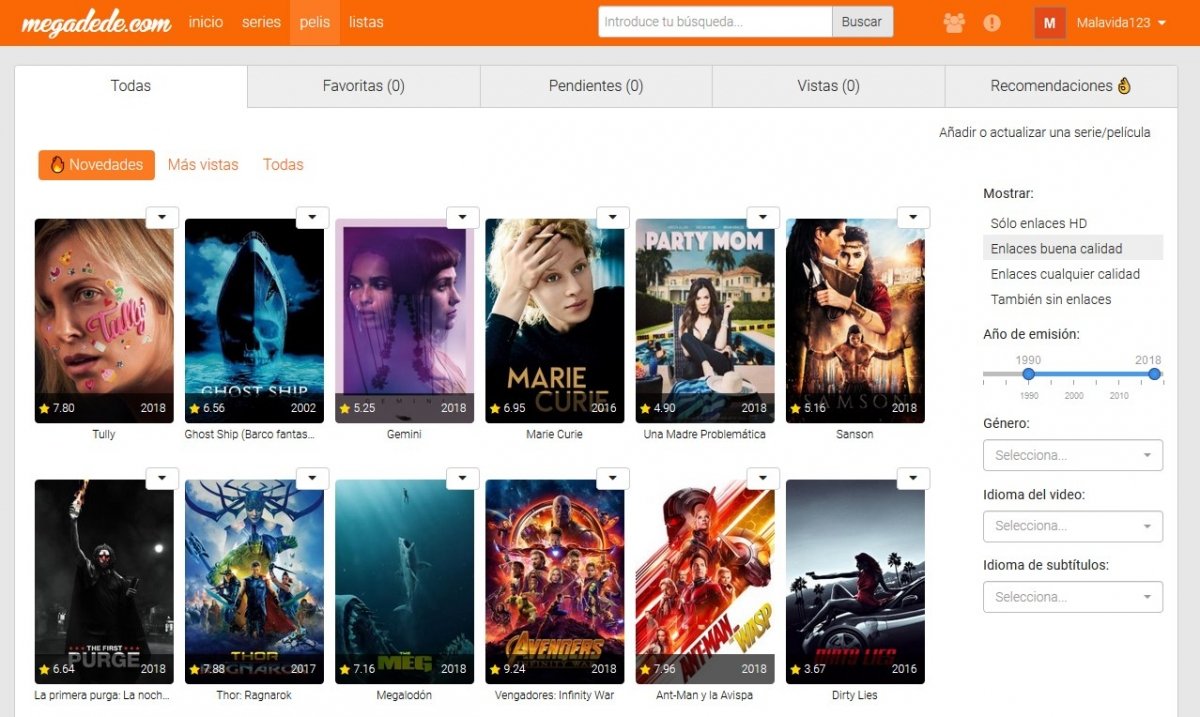Switch to the Todas tab
Screen dimensions: 1200x717
tap(131, 86)
